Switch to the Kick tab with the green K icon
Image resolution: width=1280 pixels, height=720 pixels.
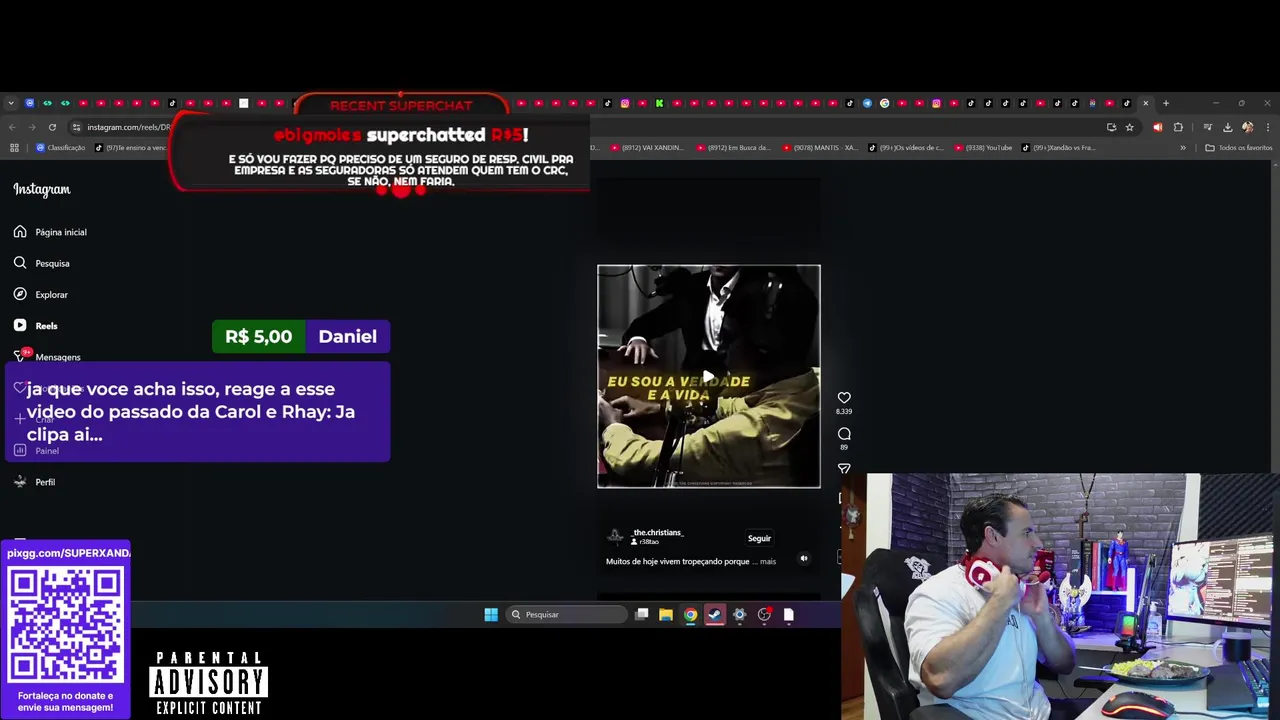[660, 103]
